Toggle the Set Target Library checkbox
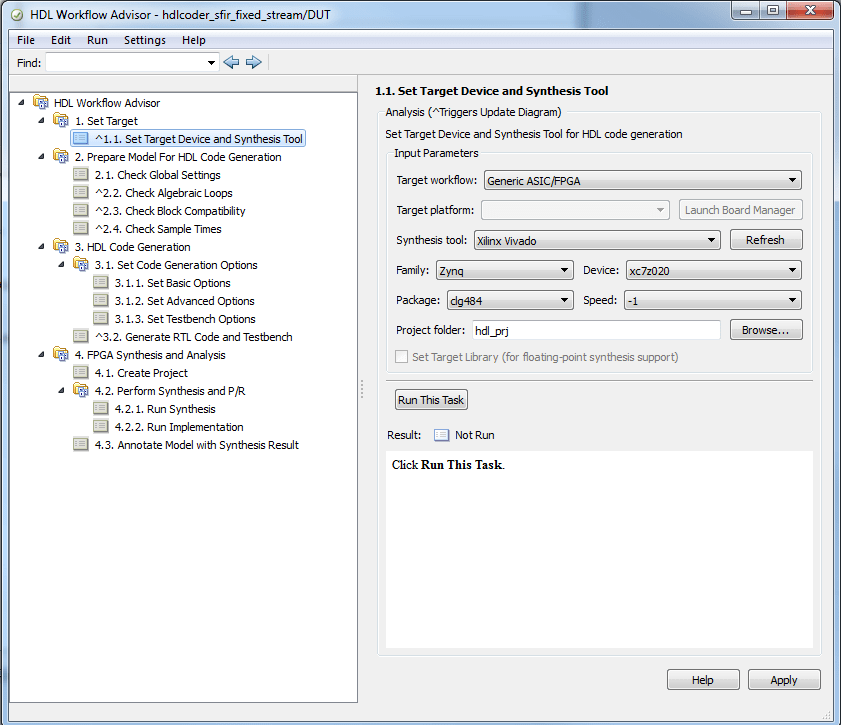849x725 pixels. point(401,357)
